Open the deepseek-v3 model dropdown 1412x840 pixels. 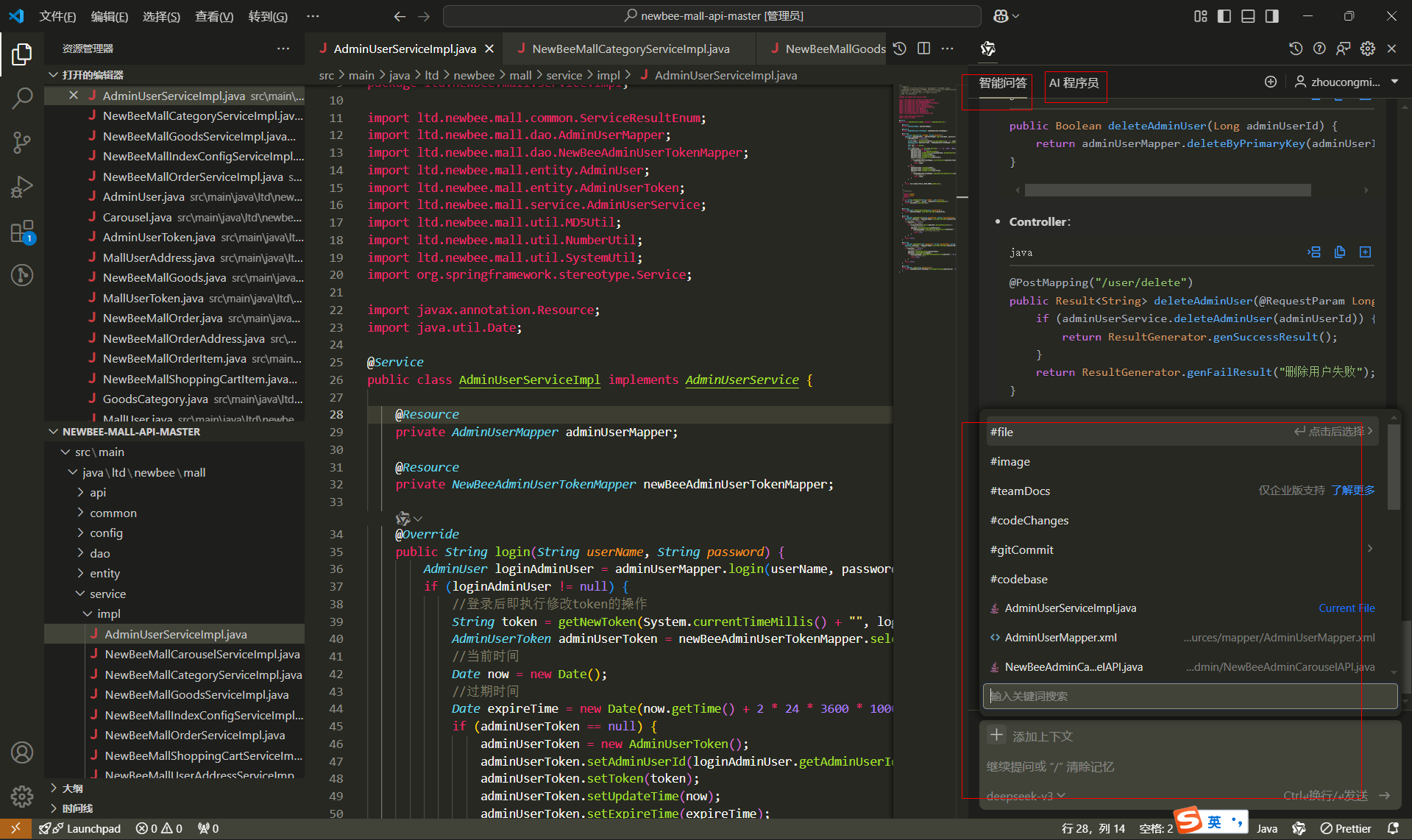pyautogui.click(x=1026, y=796)
